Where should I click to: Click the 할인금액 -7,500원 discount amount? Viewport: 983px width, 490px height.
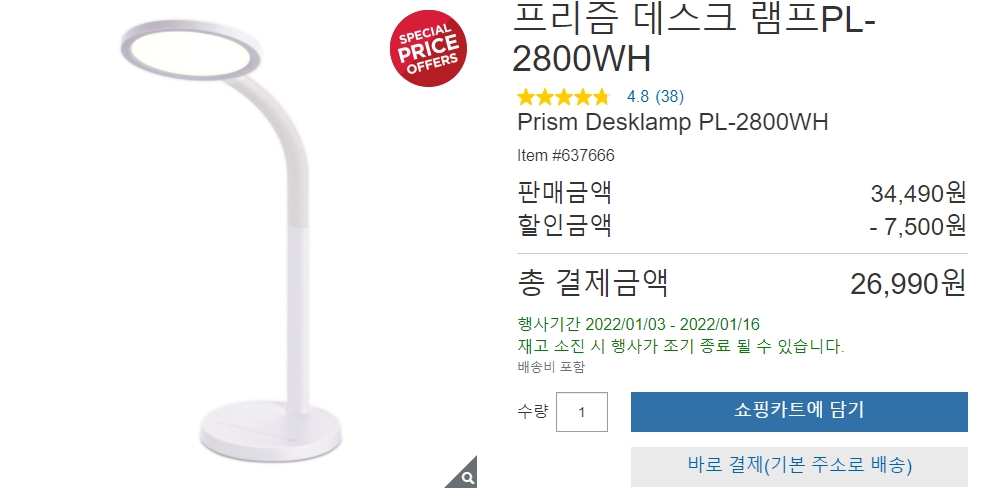918,226
